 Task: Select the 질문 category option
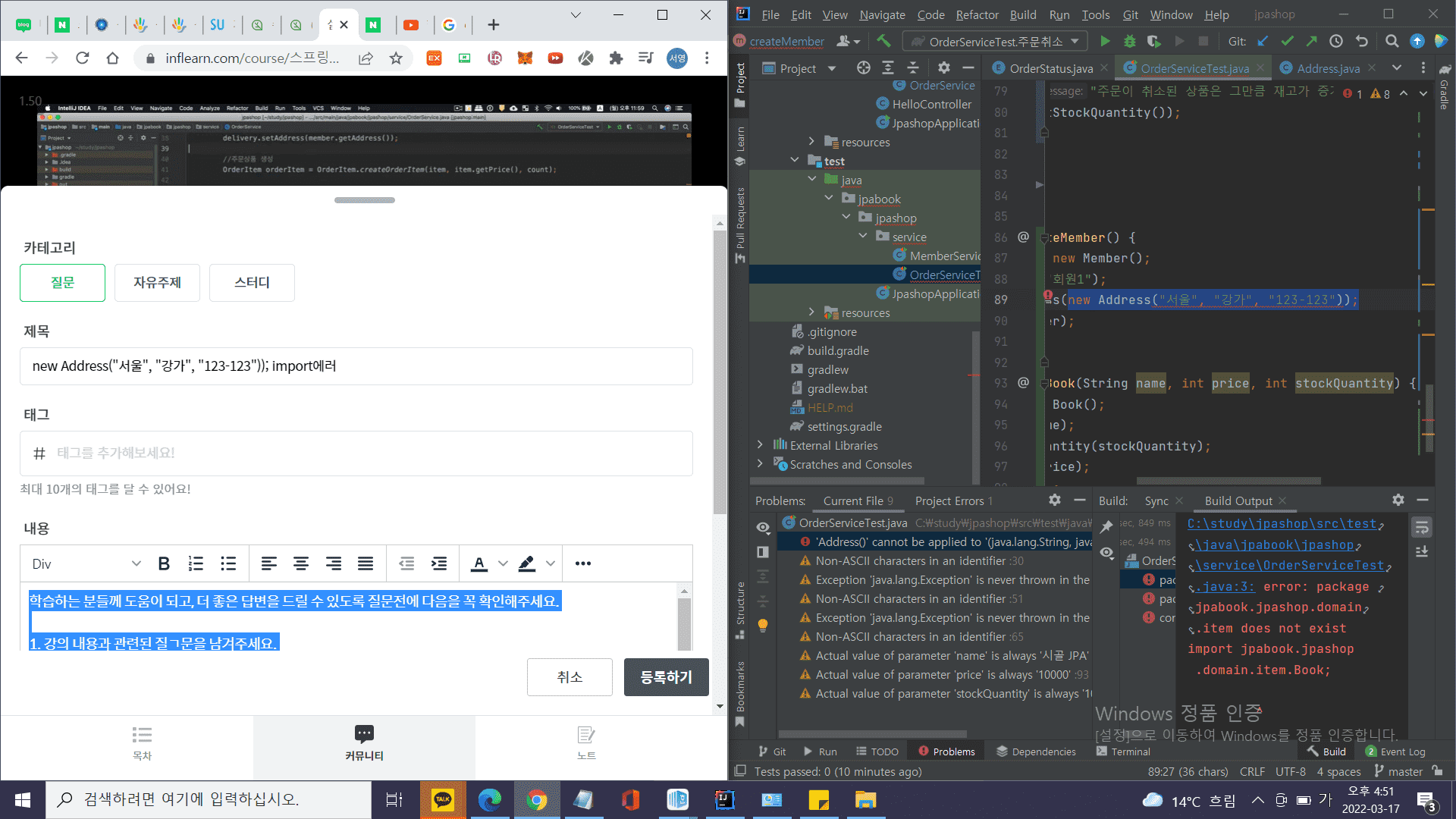pos(62,282)
